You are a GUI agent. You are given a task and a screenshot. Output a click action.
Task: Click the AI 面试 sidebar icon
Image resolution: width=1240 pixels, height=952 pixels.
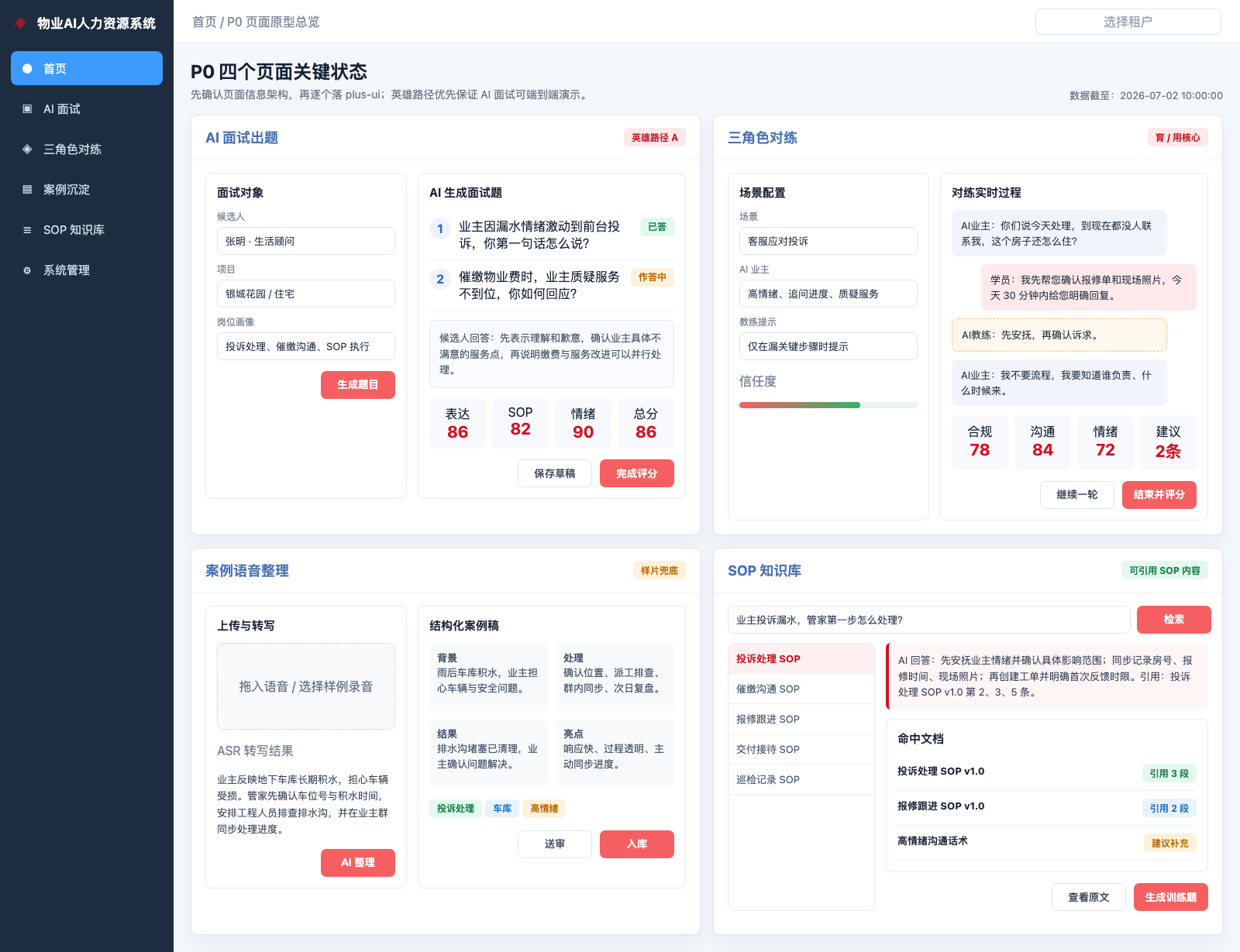pos(27,108)
